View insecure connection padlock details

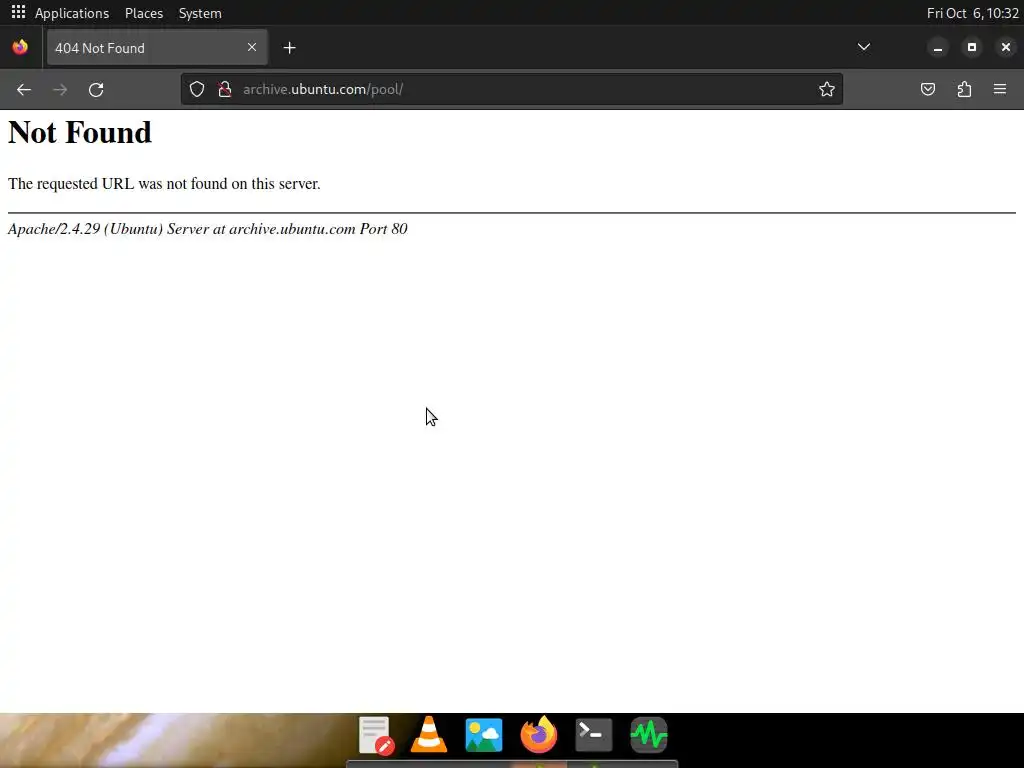(225, 89)
